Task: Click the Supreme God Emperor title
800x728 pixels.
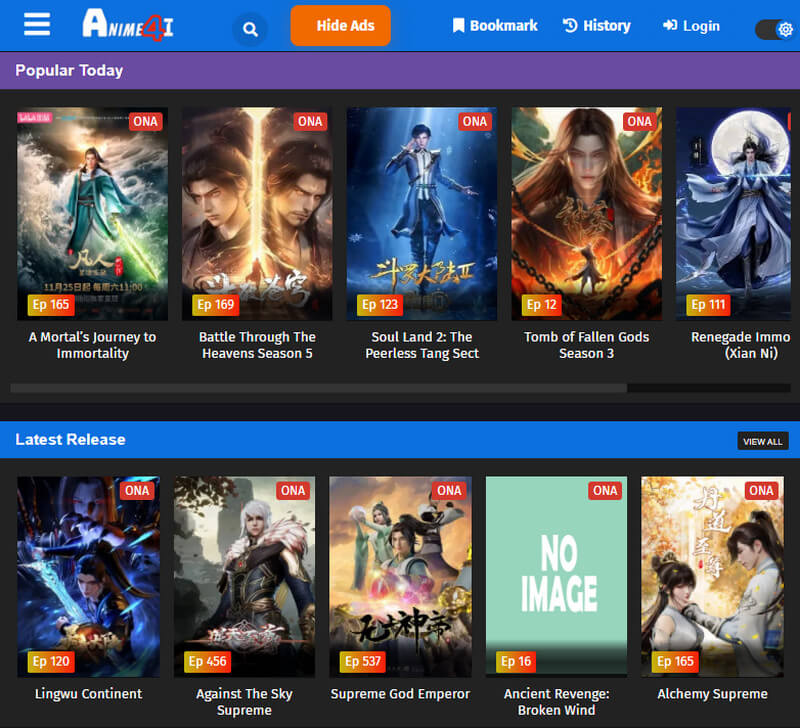Action: [x=401, y=694]
